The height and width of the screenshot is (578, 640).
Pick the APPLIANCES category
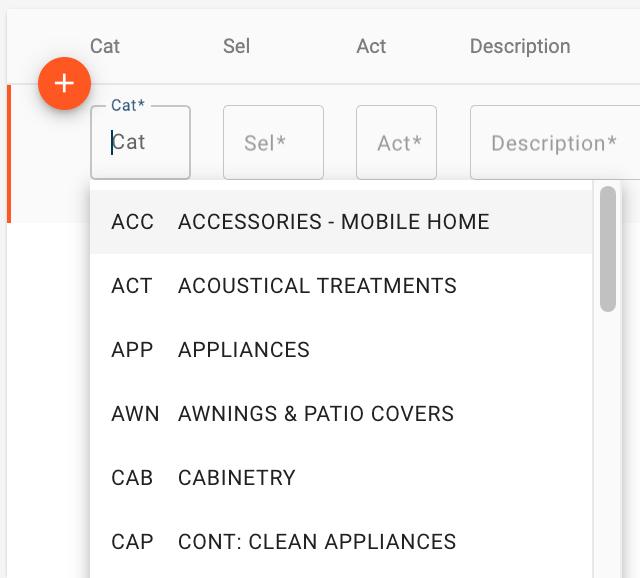tap(341, 350)
